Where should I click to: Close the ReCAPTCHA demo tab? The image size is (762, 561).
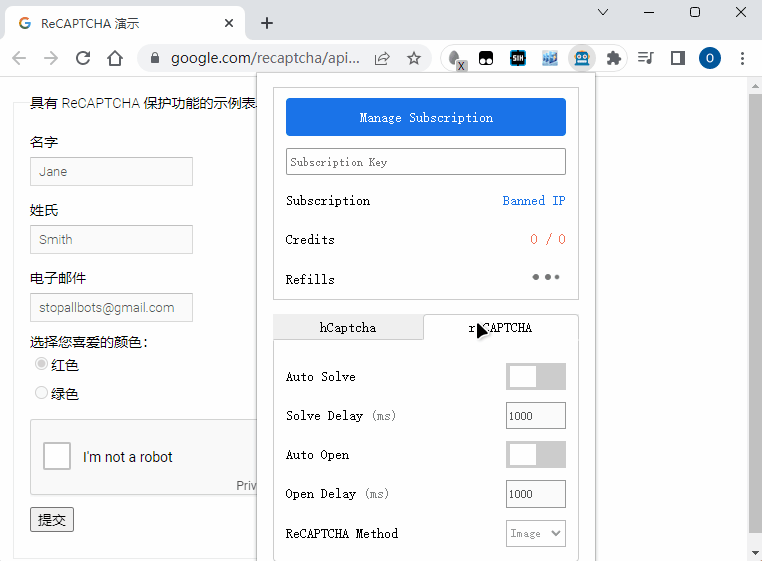tap(229, 23)
